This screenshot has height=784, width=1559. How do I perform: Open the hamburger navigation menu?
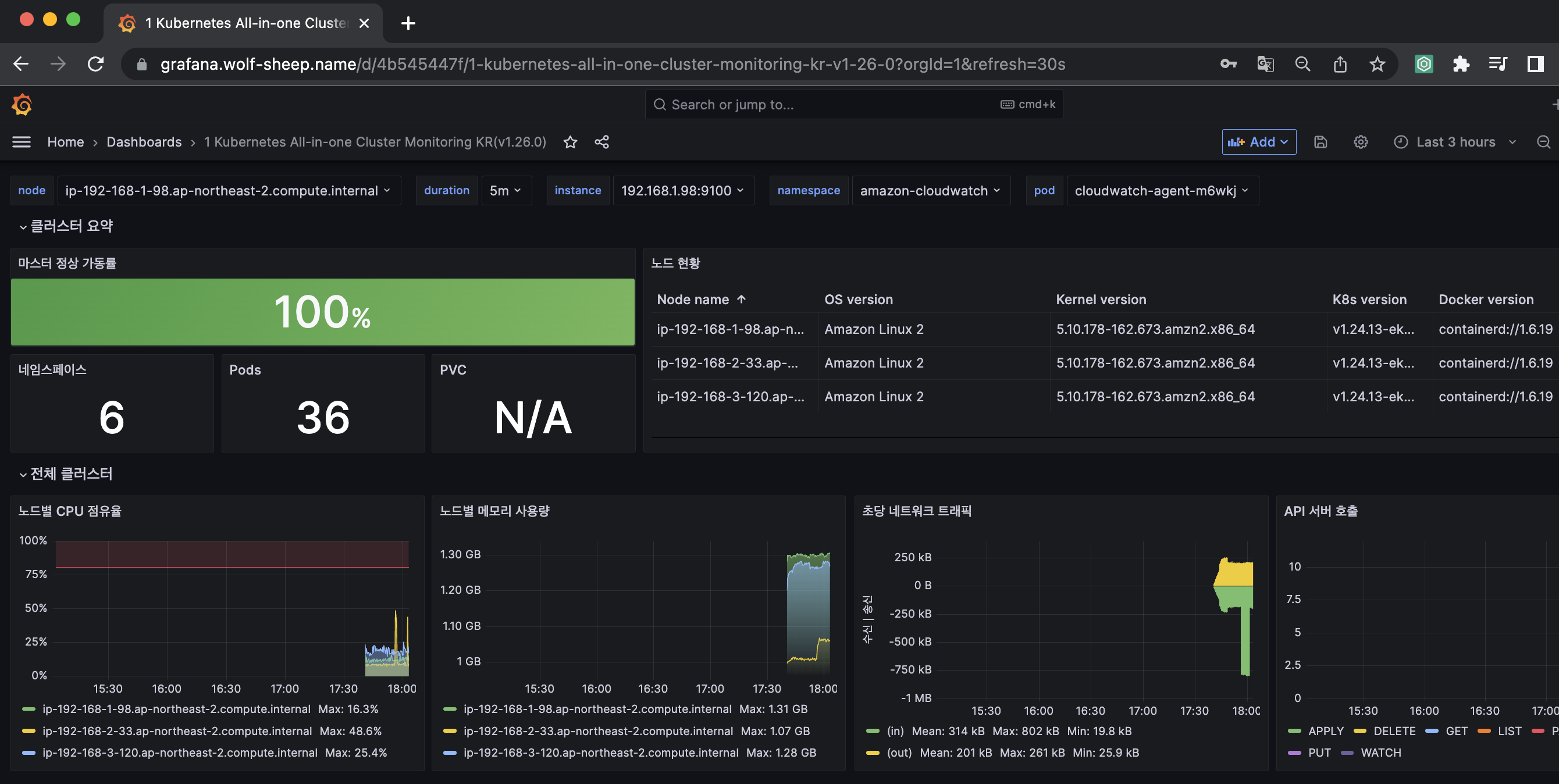[x=22, y=141]
